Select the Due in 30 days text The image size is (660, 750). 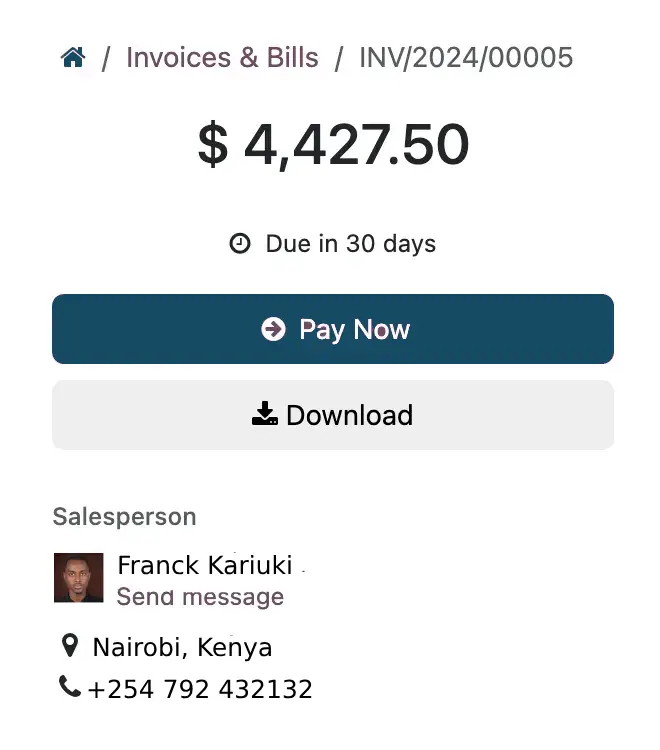(x=350, y=243)
